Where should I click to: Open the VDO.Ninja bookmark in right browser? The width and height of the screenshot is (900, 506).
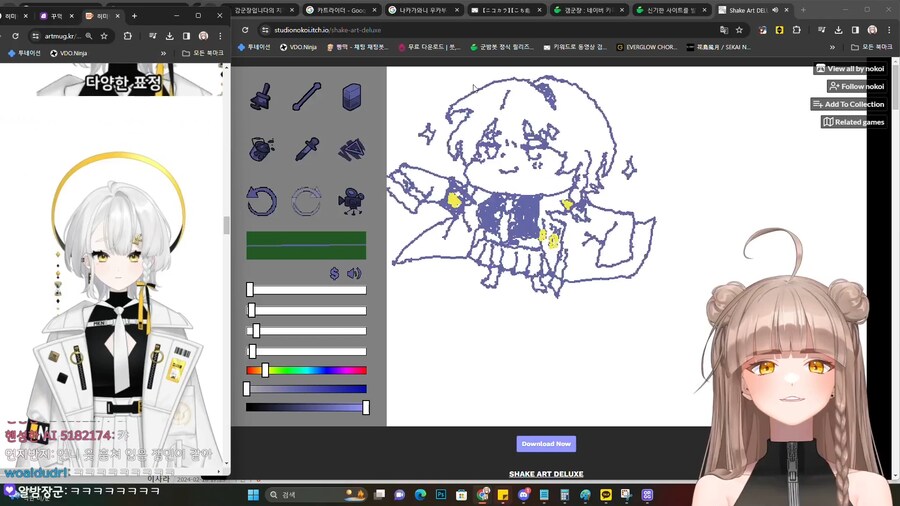(299, 47)
